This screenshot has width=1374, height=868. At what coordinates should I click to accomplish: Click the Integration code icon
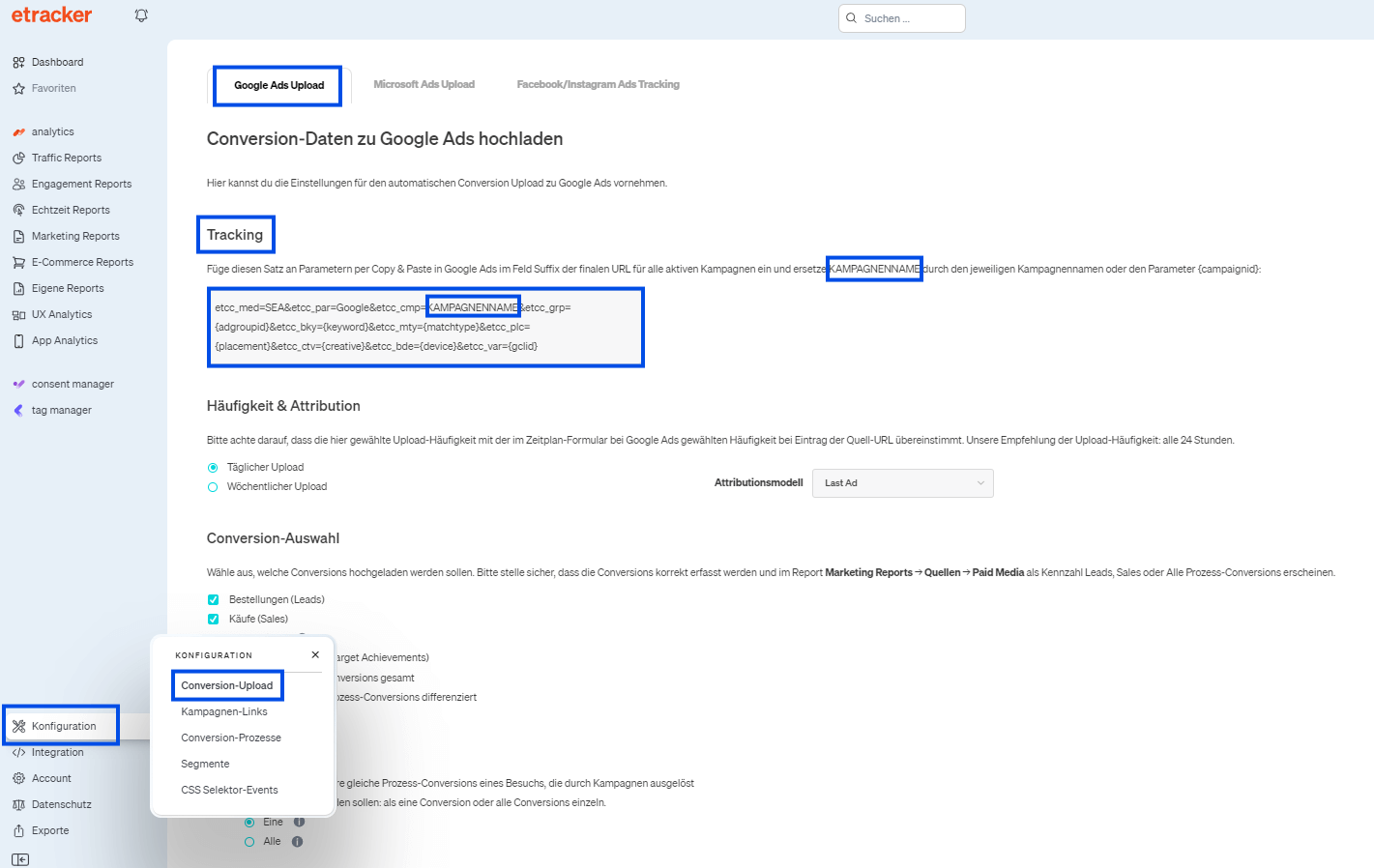(x=18, y=752)
